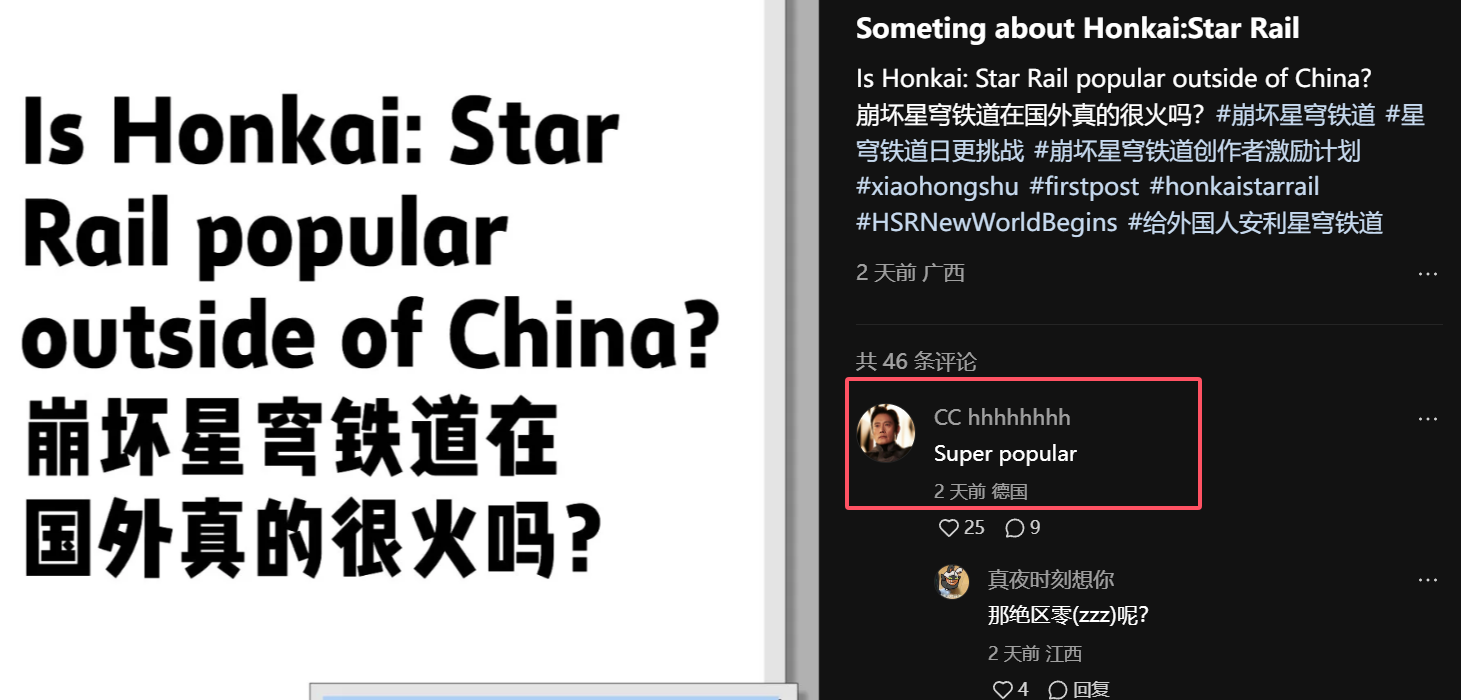Image resolution: width=1461 pixels, height=700 pixels.
Task: Like the 真夜时刻想你 reply
Action: [1010, 689]
